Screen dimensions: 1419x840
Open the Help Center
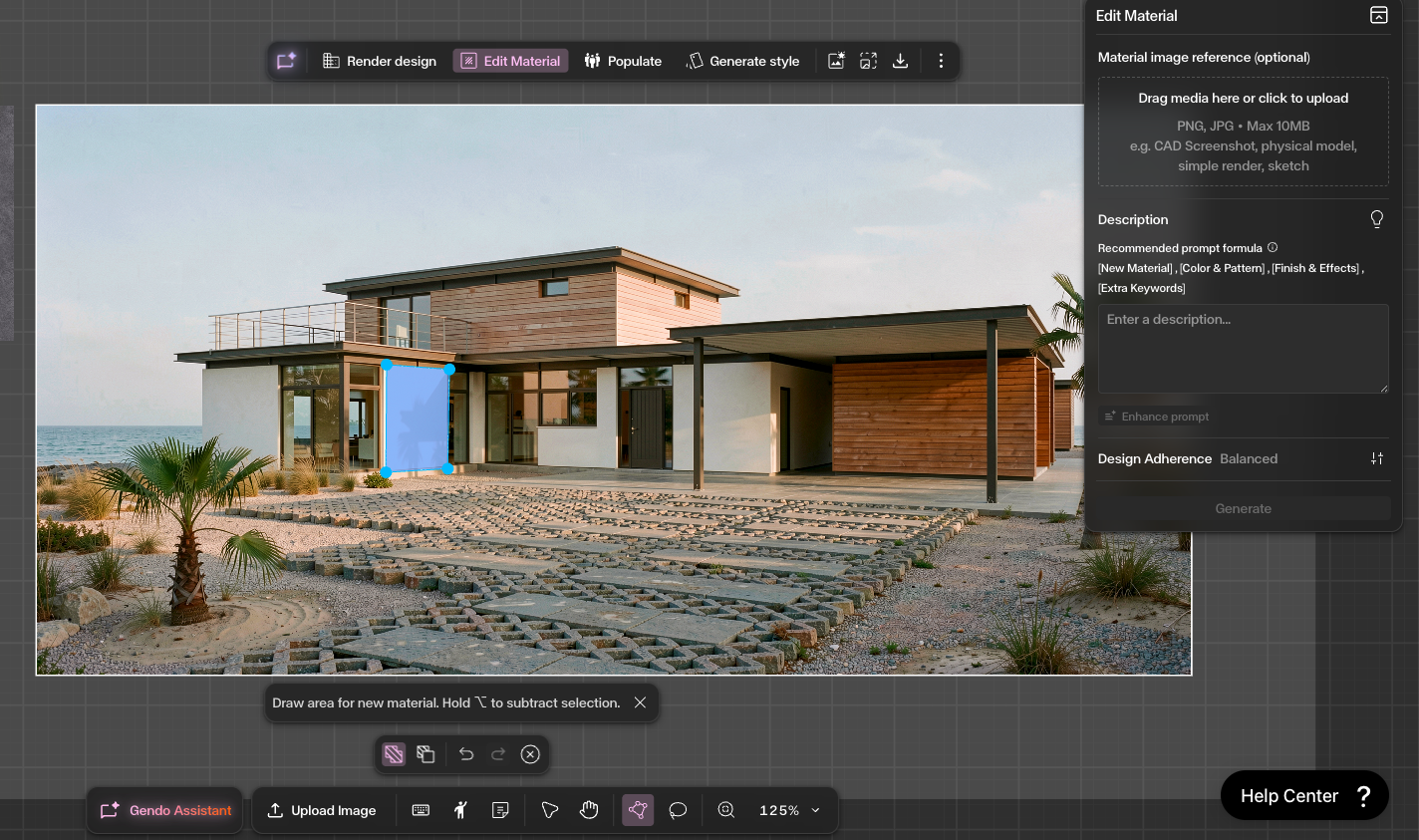[1303, 795]
